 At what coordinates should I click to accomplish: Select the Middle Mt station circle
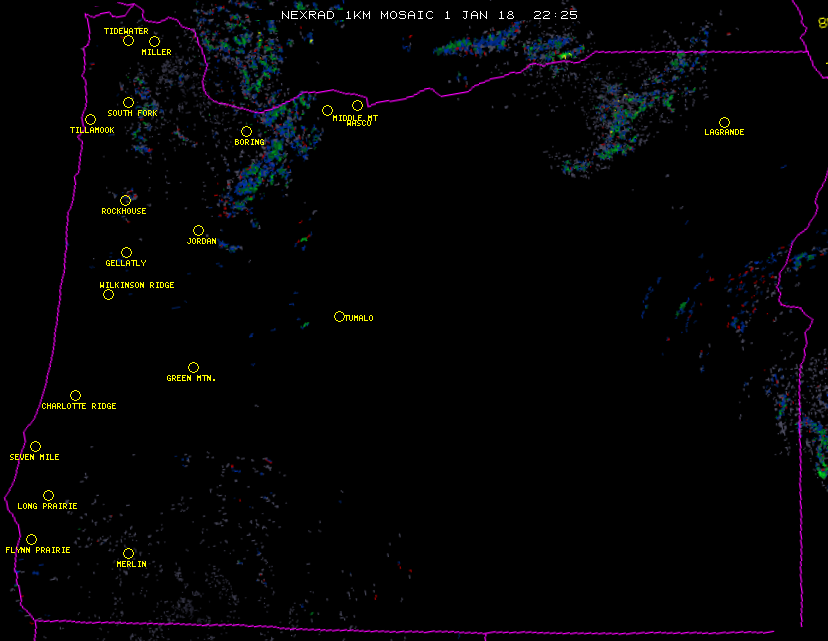coord(327,110)
